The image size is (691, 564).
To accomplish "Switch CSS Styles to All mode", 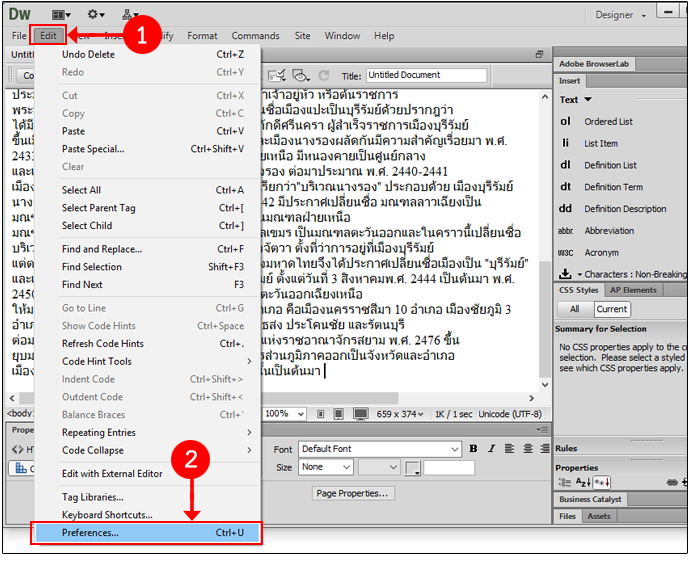I will (574, 310).
